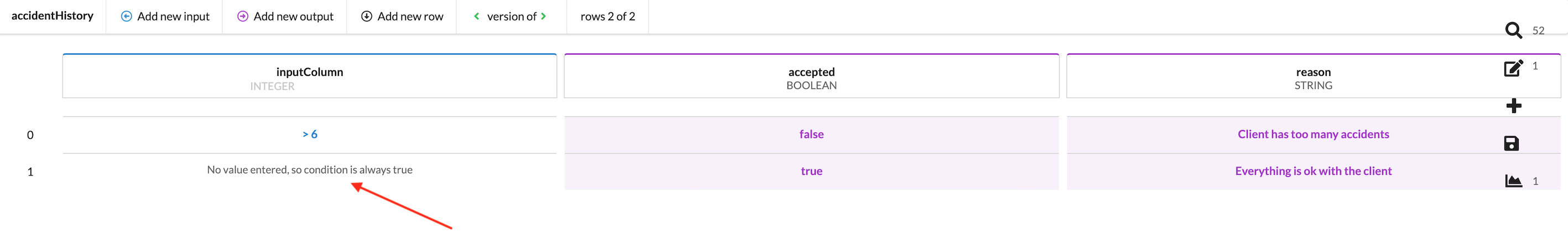Click the save floppy disk icon
The height and width of the screenshot is (243, 1568).
click(x=1512, y=143)
